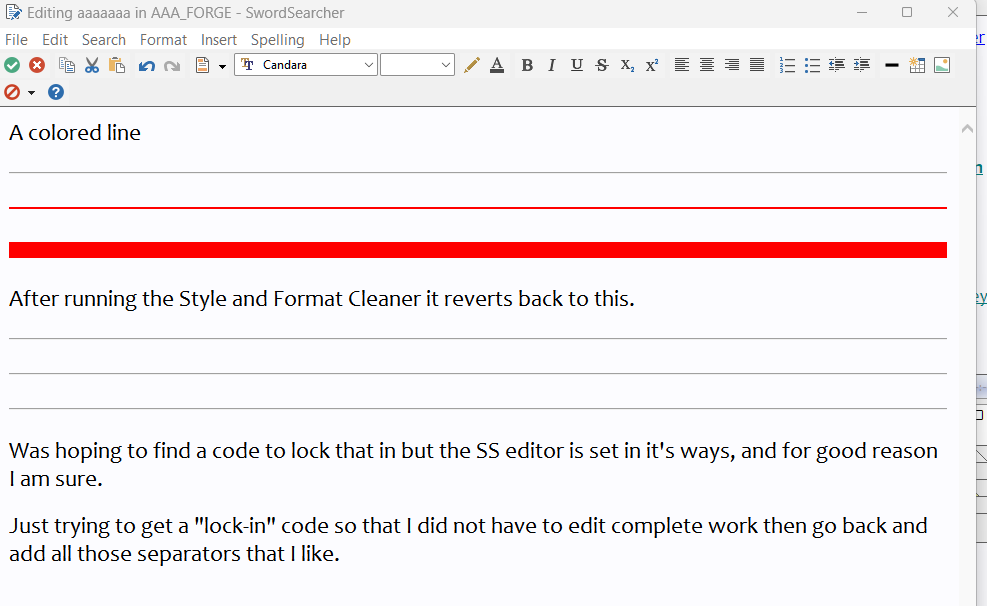The width and height of the screenshot is (987, 606).
Task: Align paragraph right
Action: click(x=731, y=65)
